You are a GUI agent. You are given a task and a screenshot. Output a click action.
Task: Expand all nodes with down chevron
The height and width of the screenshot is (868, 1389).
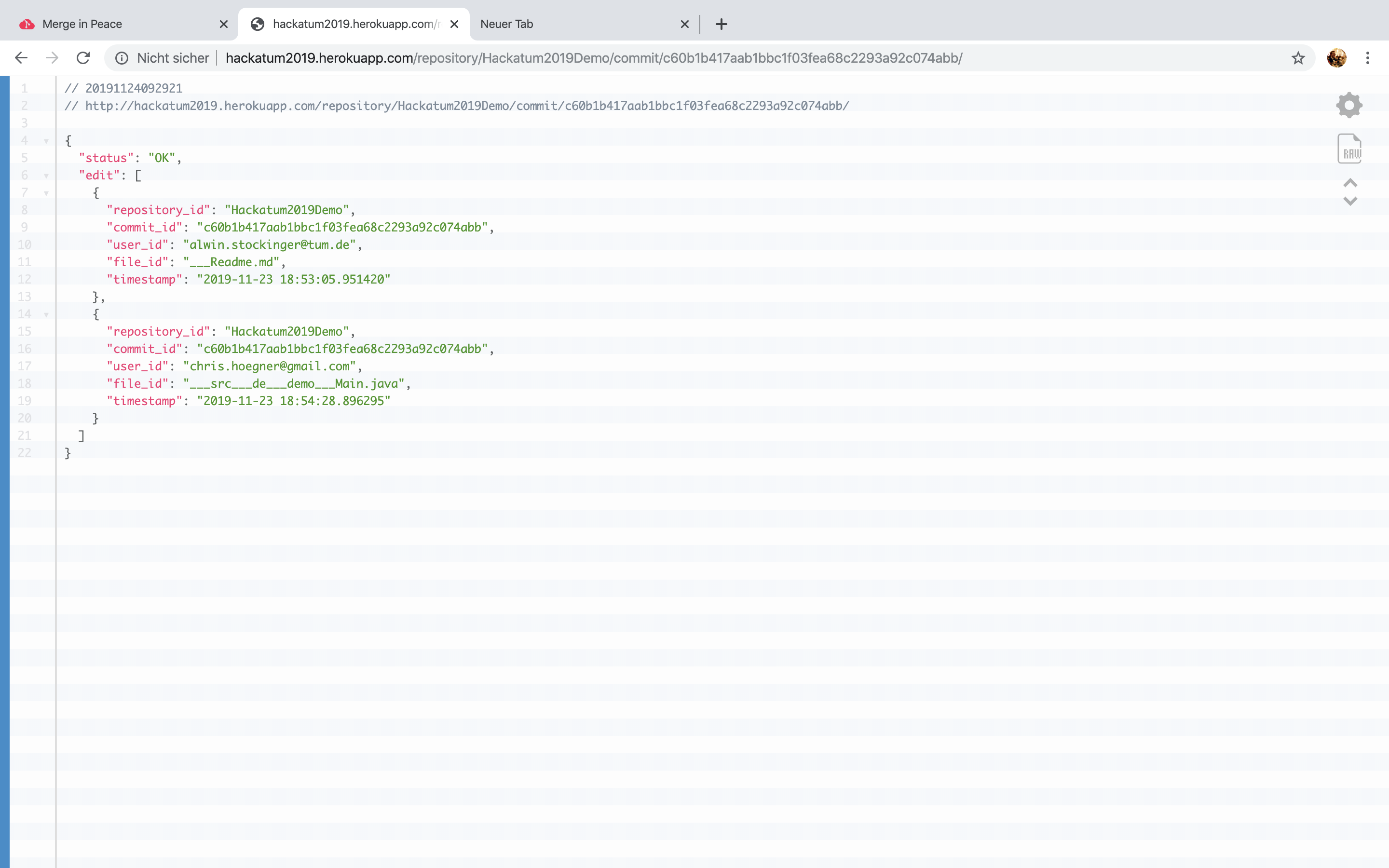coord(1350,201)
